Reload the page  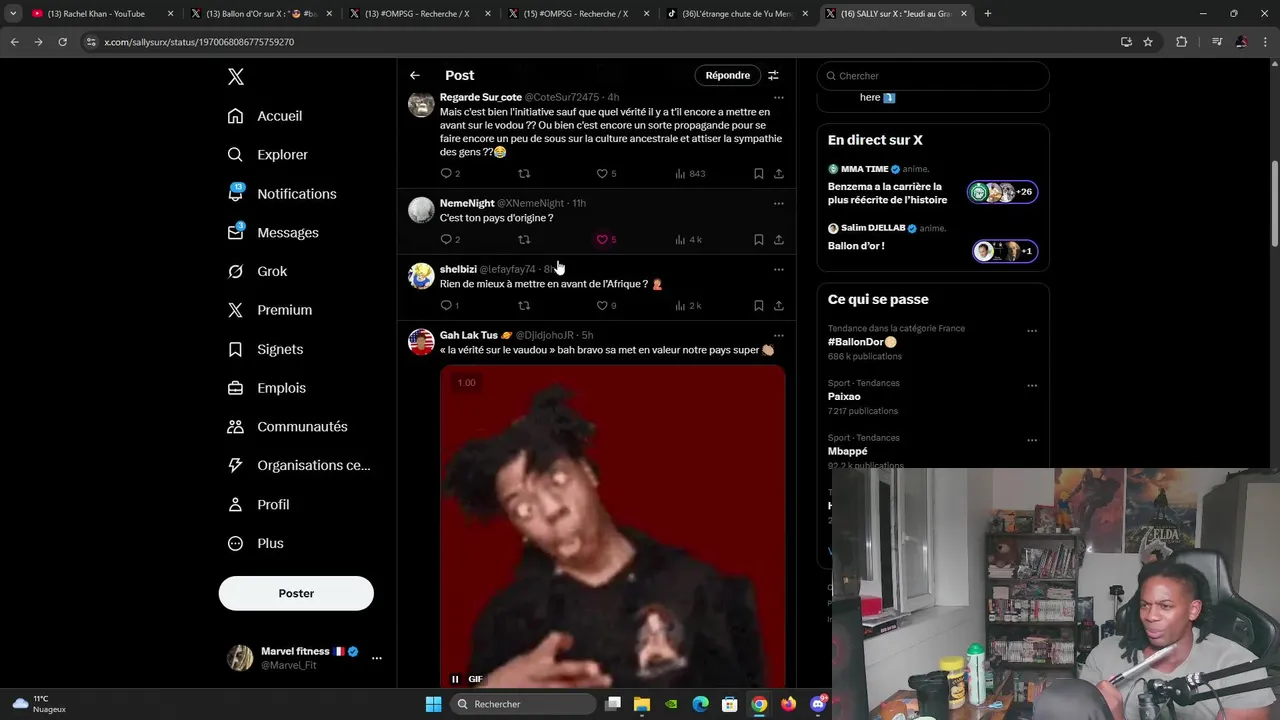62,42
